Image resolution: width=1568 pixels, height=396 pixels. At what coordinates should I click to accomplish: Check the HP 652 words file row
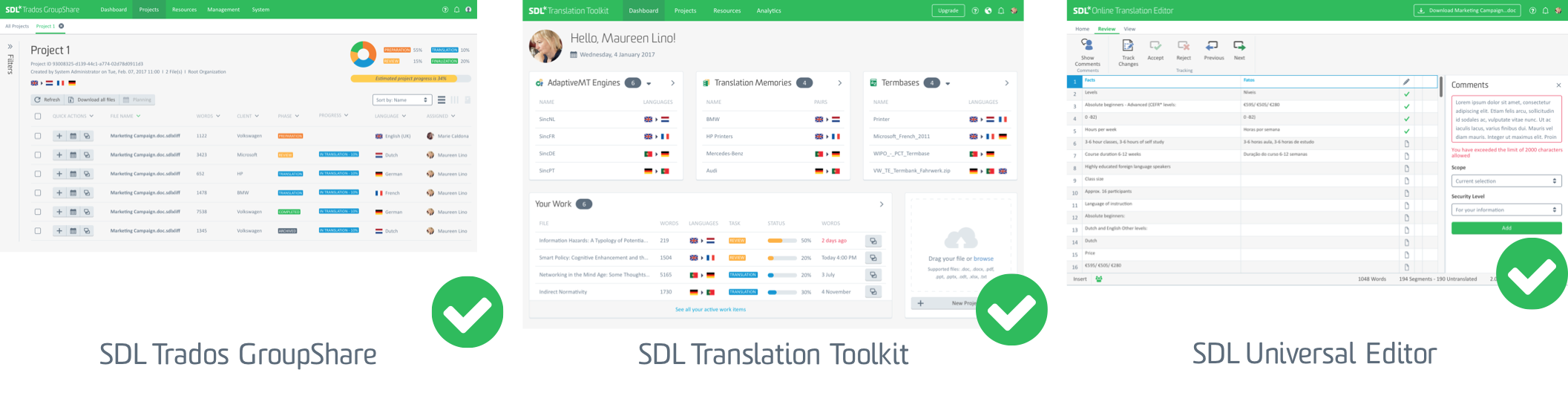[38, 174]
